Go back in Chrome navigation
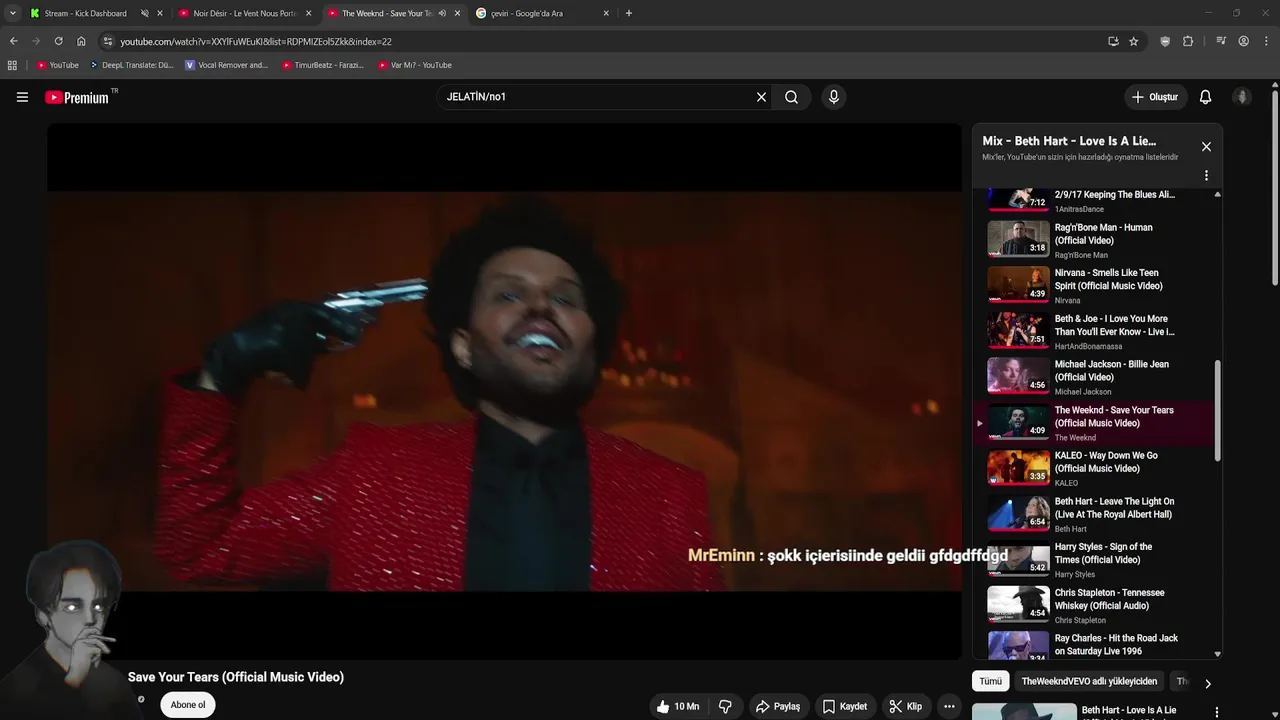The width and height of the screenshot is (1280, 720). 13,41
